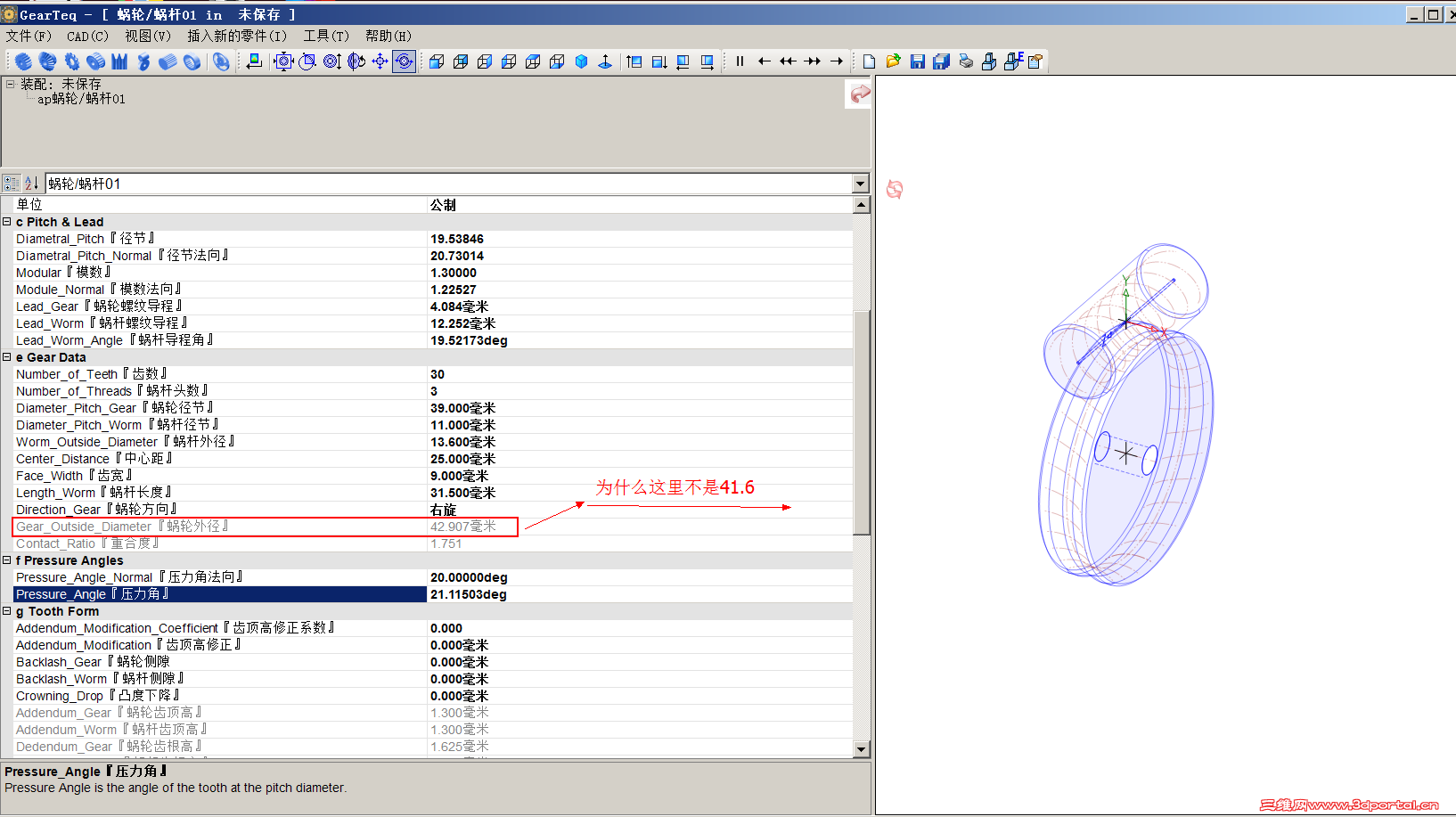Click the Length_Worm value 31.500毫米
Viewport: 1456px width, 817px height.
pos(462,493)
